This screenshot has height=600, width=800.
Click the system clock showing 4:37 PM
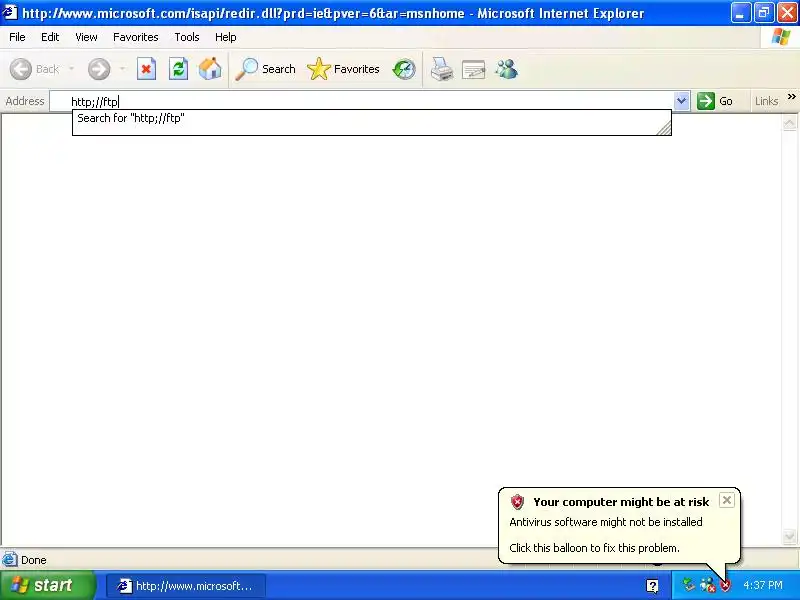tap(763, 585)
